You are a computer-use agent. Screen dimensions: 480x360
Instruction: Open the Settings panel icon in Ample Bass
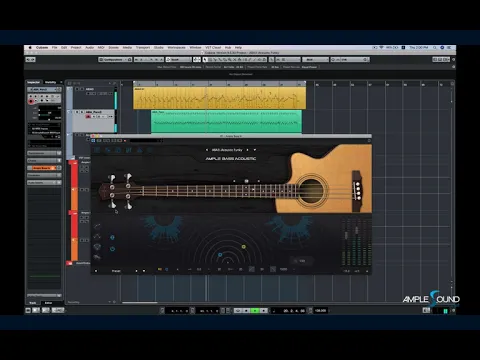(150, 150)
